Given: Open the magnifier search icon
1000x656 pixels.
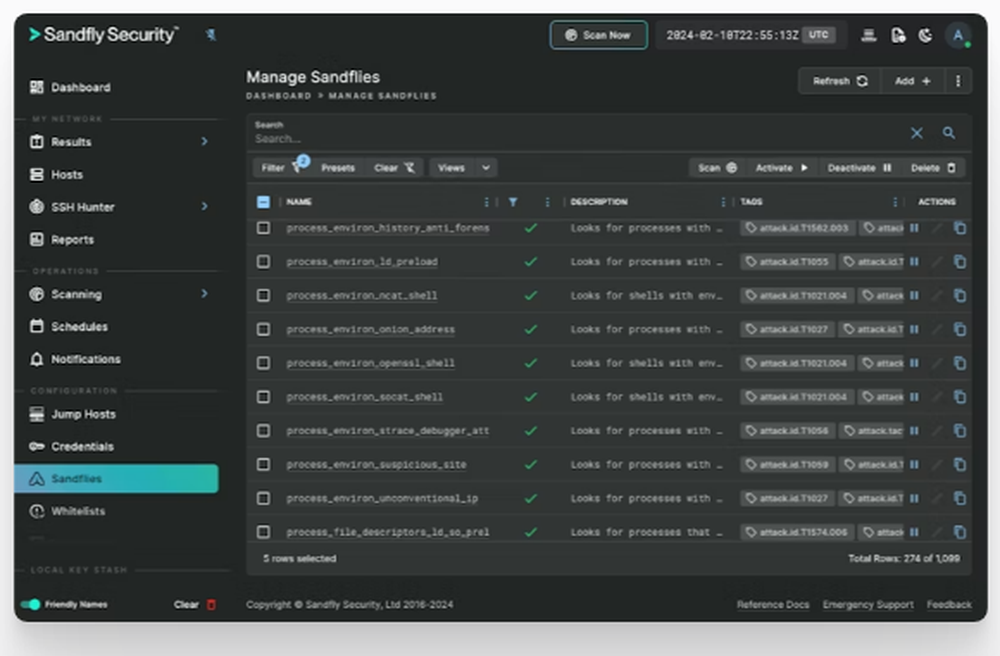Looking at the screenshot, I should [x=947, y=132].
